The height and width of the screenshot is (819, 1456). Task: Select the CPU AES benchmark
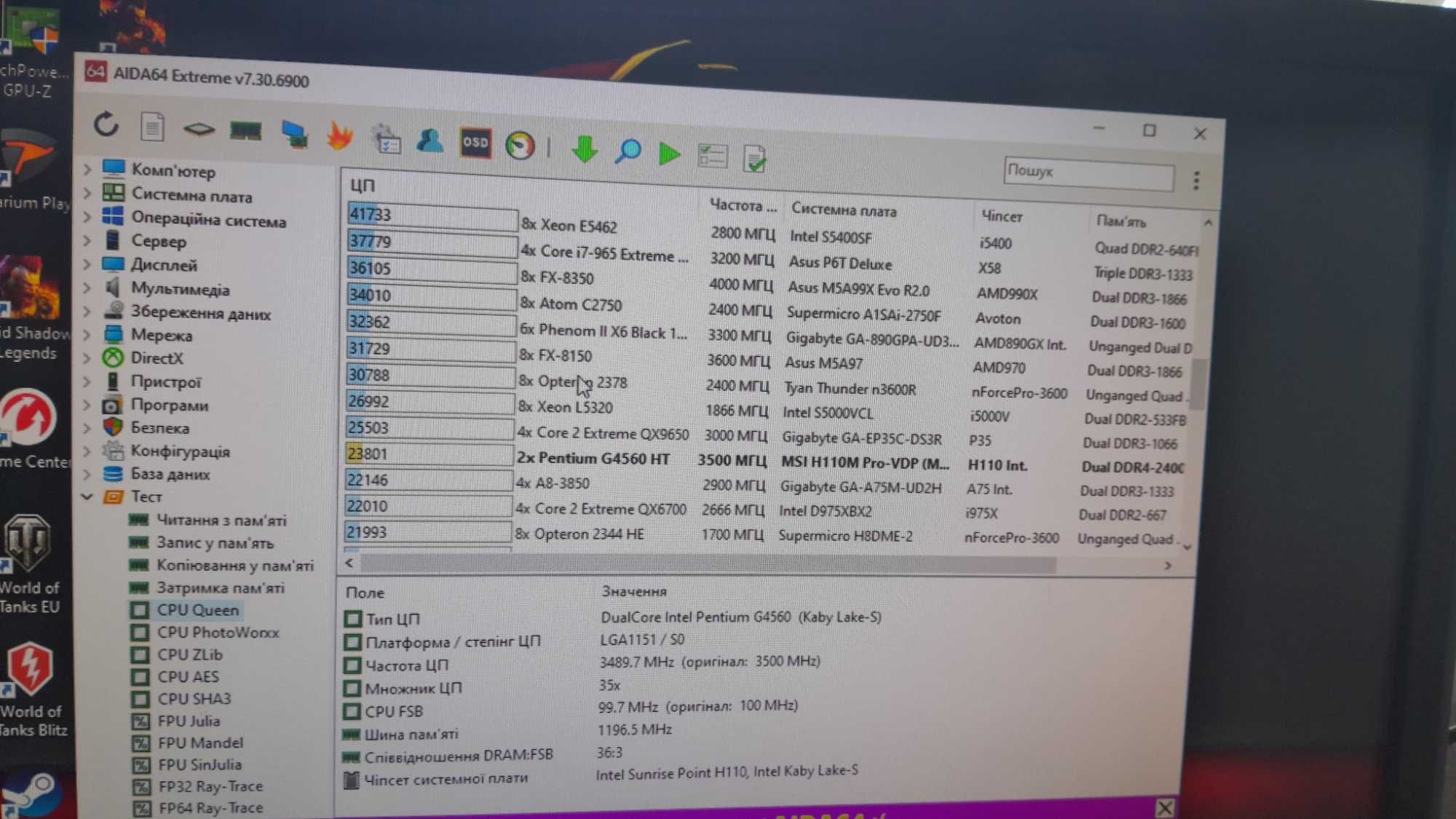pyautogui.click(x=188, y=676)
